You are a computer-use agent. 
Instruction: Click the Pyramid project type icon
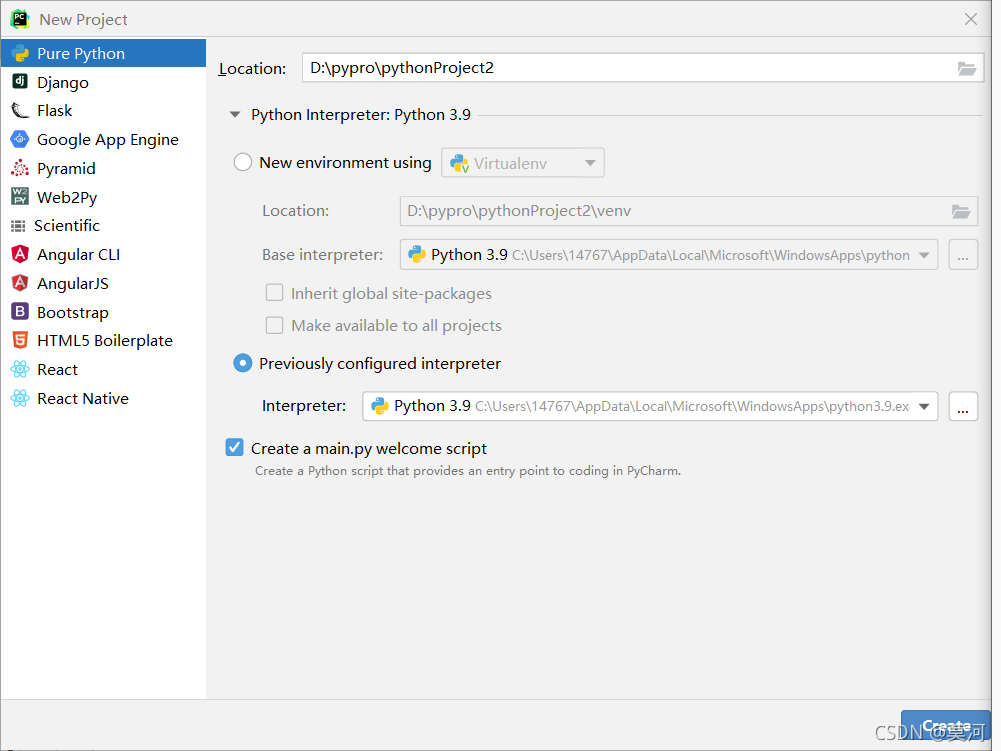[20, 168]
